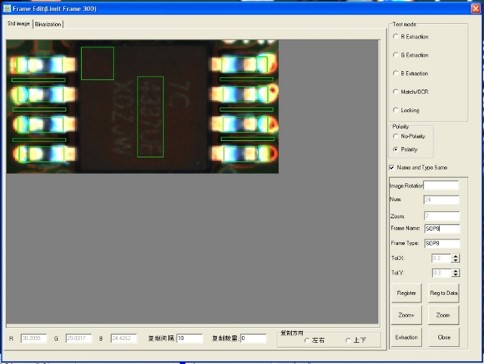Viewport: 484px width, 364px height.
Task: Click the Image Rotation input field
Action: coord(441,185)
